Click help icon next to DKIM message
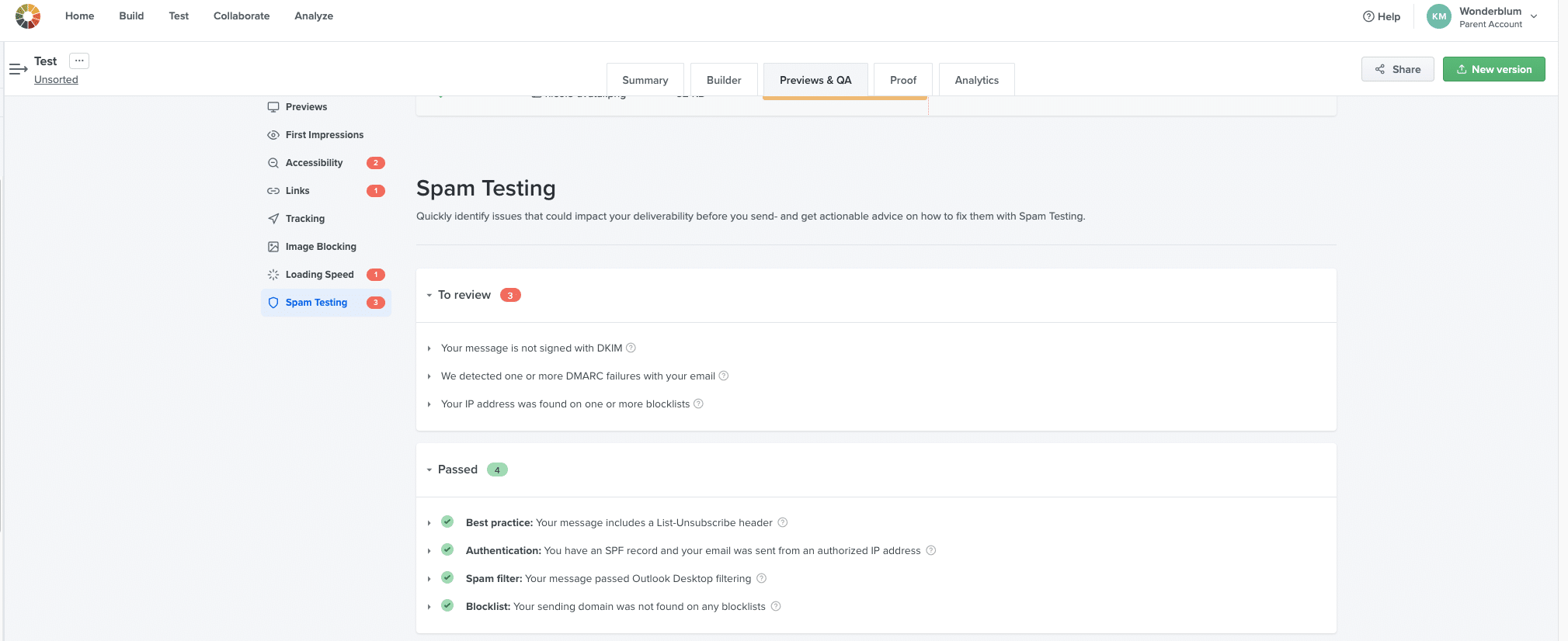Screen dimensions: 1568x641 pos(631,348)
